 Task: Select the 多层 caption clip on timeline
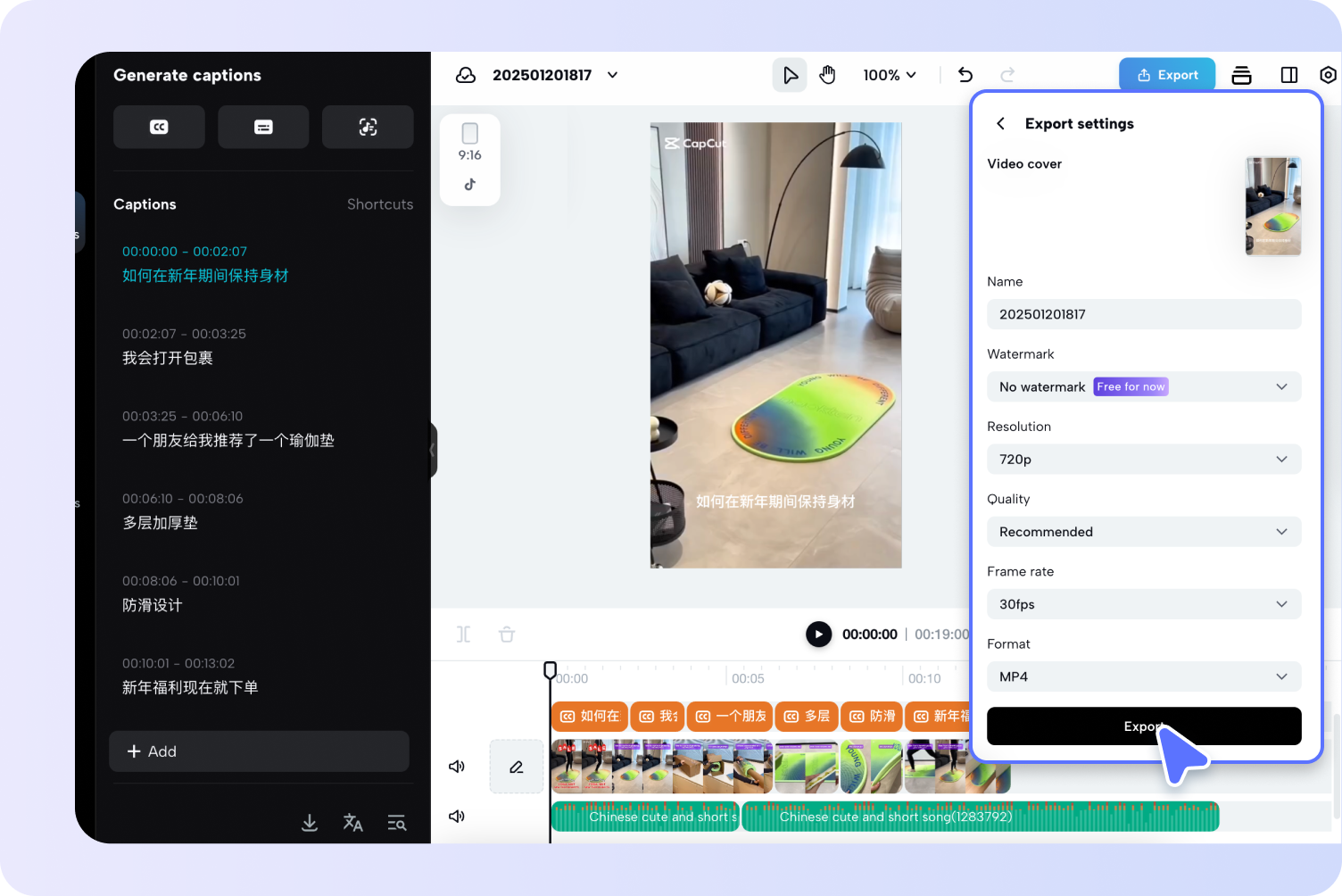[x=807, y=716]
